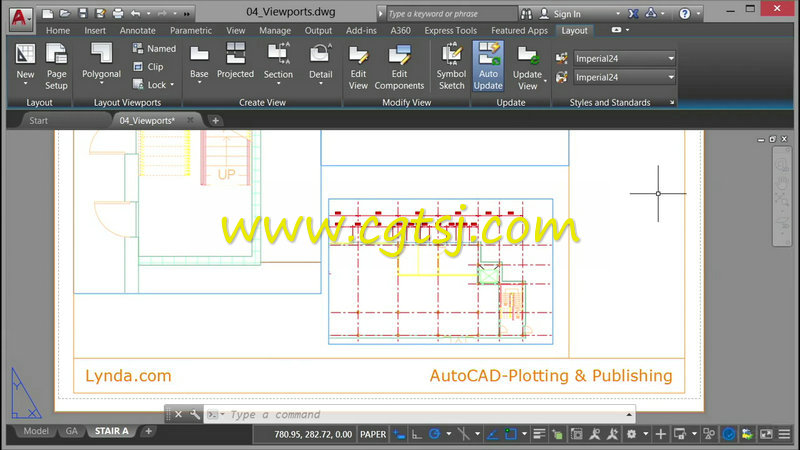Open the Help question mark icon
Screen dimensions: 800x450
pos(685,14)
